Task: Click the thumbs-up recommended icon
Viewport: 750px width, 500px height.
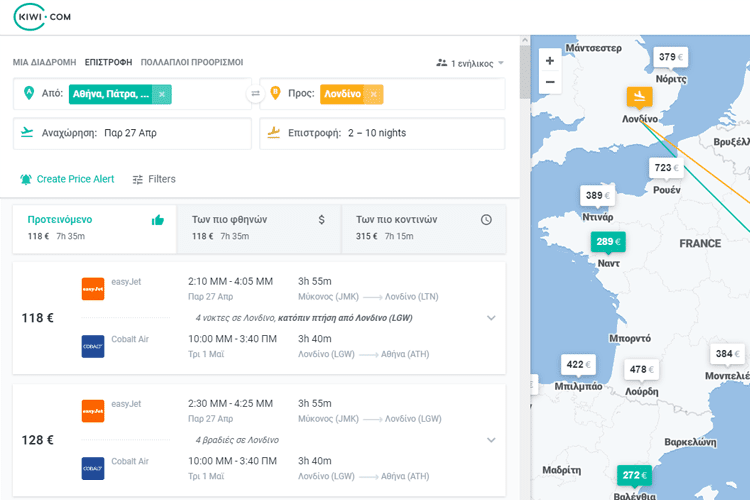Action: (158, 220)
